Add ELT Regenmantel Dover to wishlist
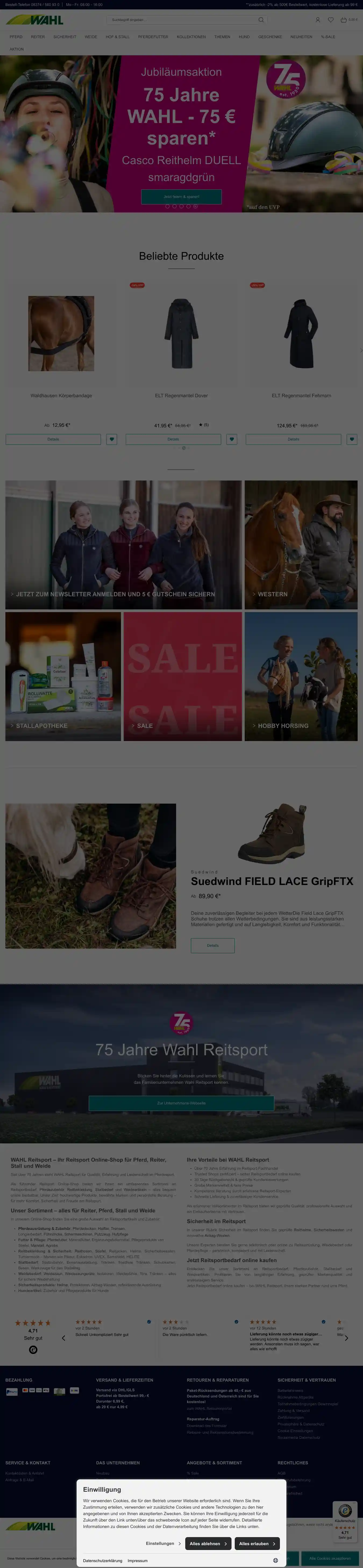The width and height of the screenshot is (363, 1568). pos(232,439)
